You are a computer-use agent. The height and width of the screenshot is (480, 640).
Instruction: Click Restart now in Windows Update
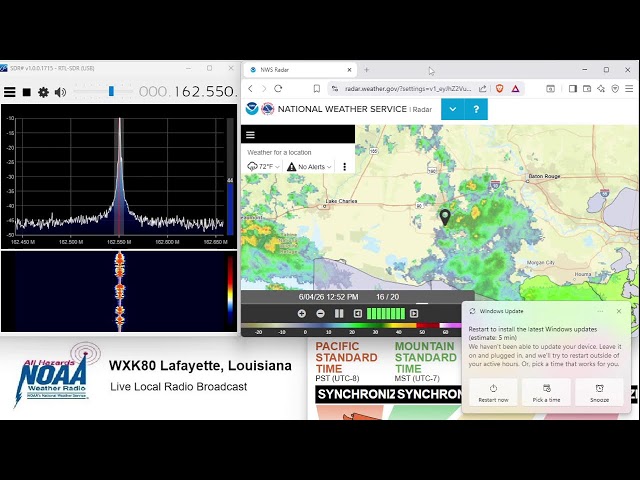(493, 392)
